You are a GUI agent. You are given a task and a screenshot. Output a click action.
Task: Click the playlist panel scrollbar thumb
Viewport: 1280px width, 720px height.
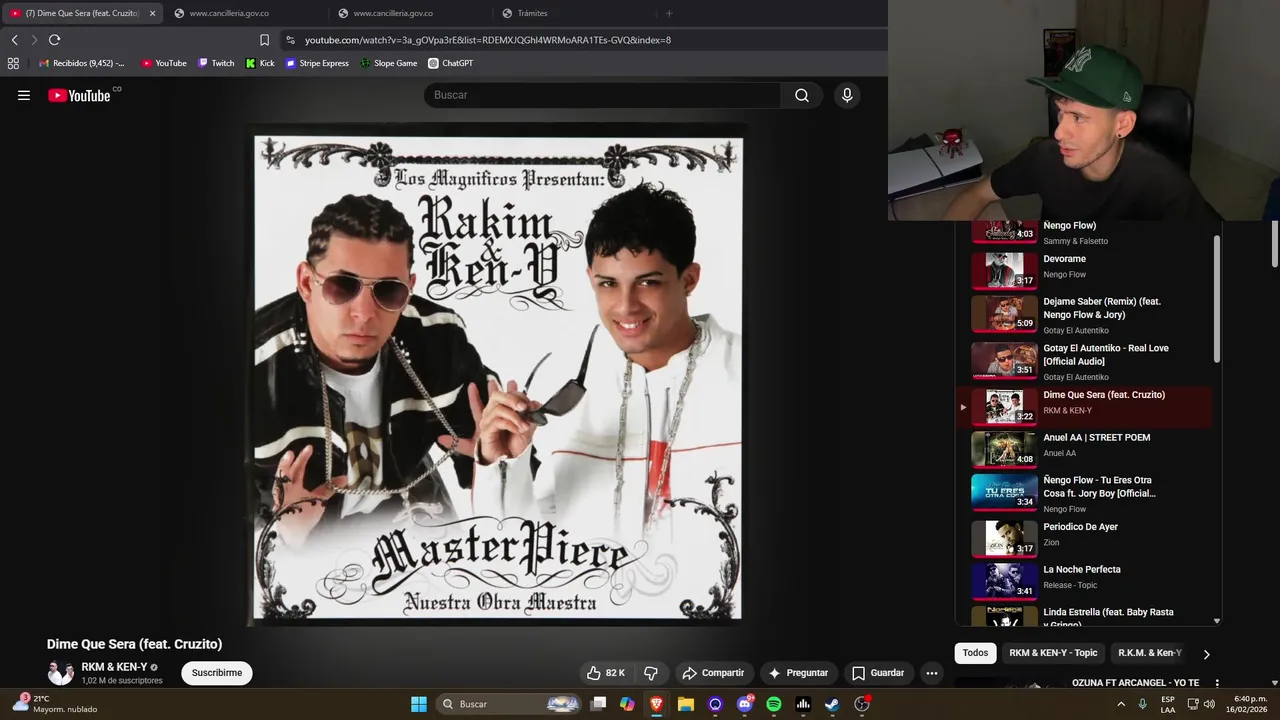pos(1217,299)
